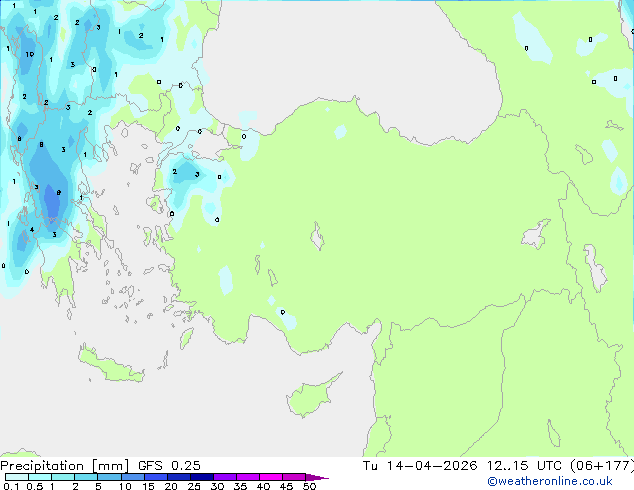Click the legend scale label 25
This screenshot has width=634, height=490.
pos(194,486)
